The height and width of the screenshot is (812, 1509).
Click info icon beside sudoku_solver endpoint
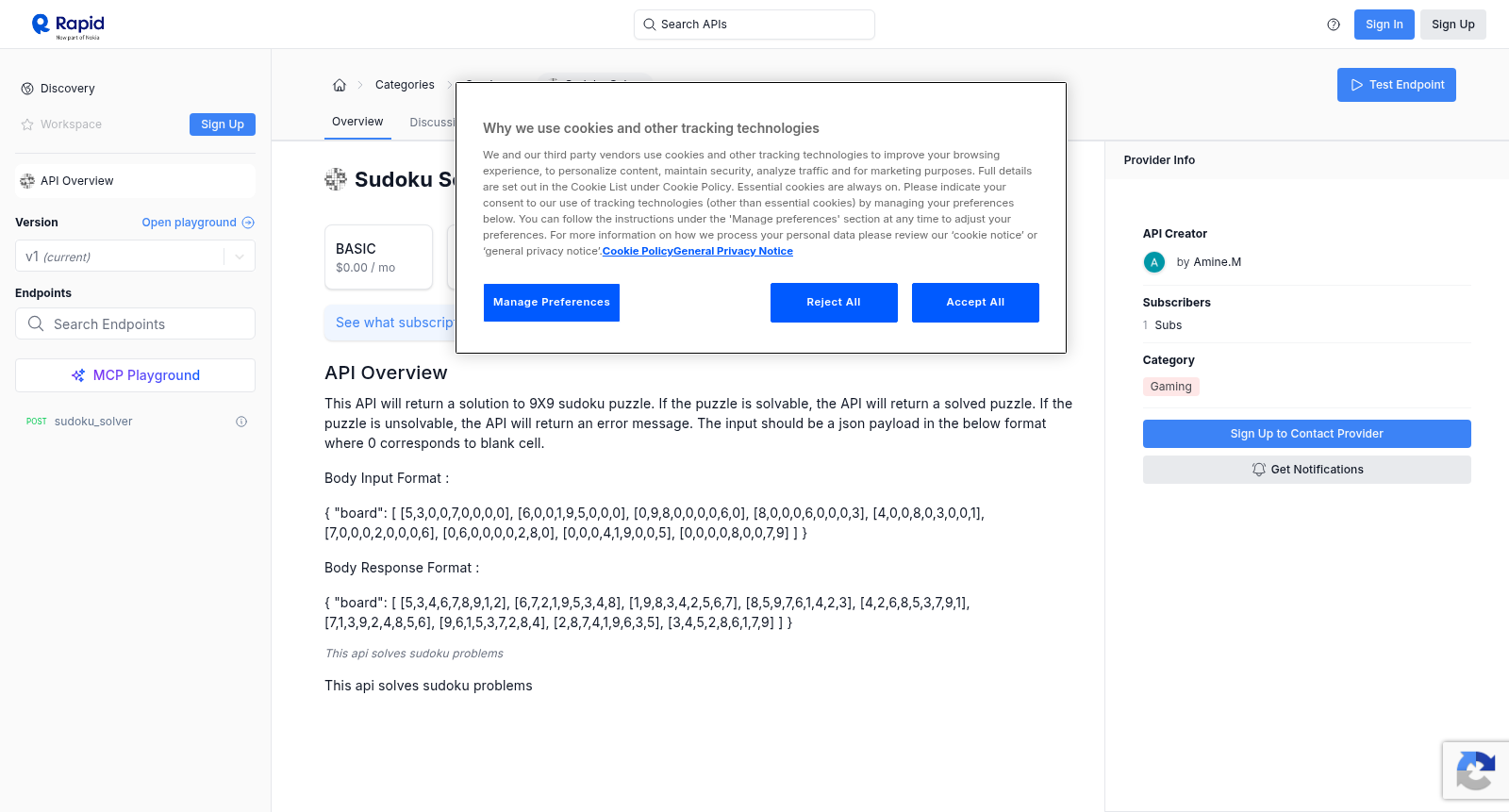pyautogui.click(x=241, y=422)
